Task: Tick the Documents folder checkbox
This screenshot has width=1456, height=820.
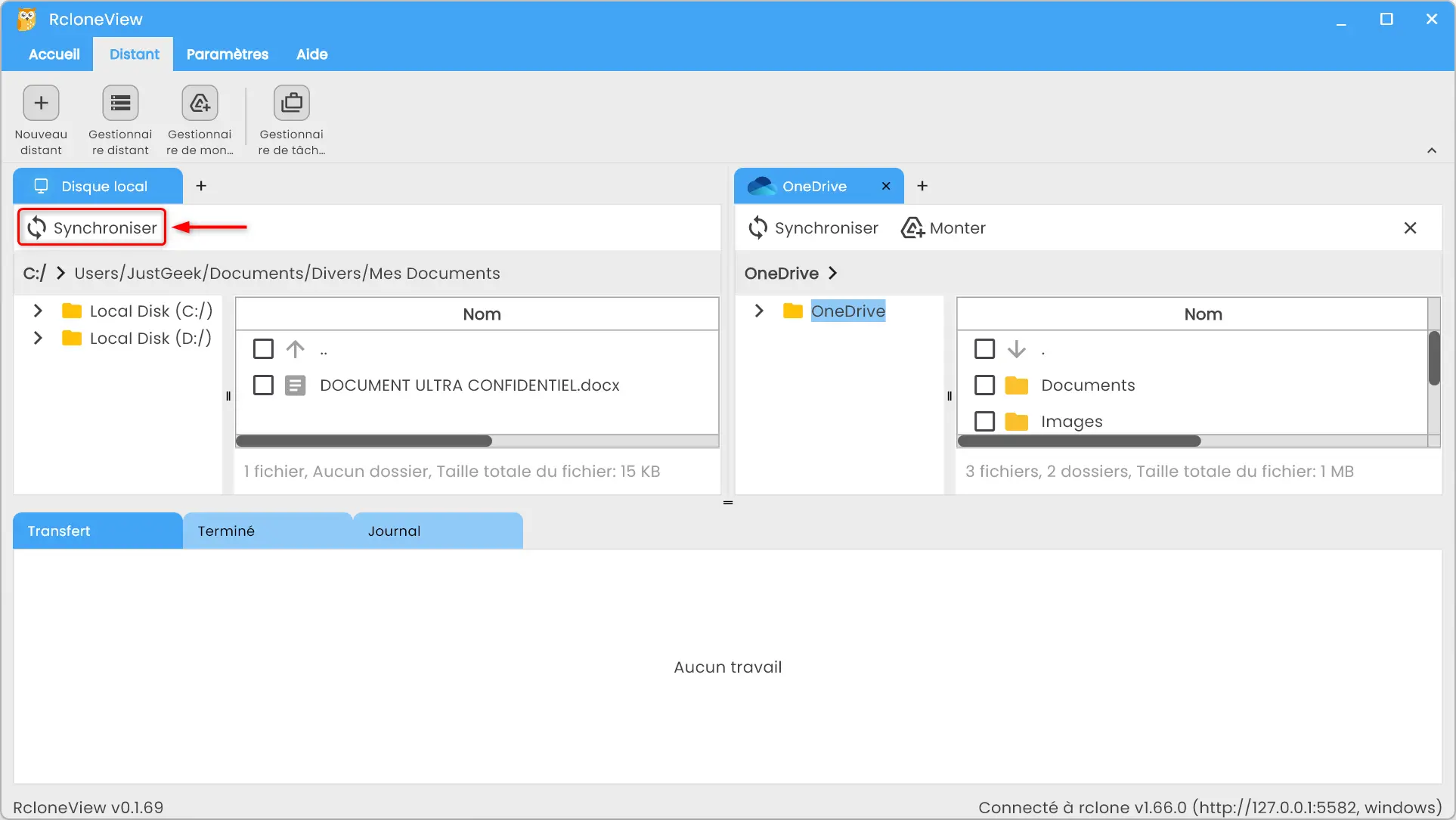Action: tap(984, 385)
